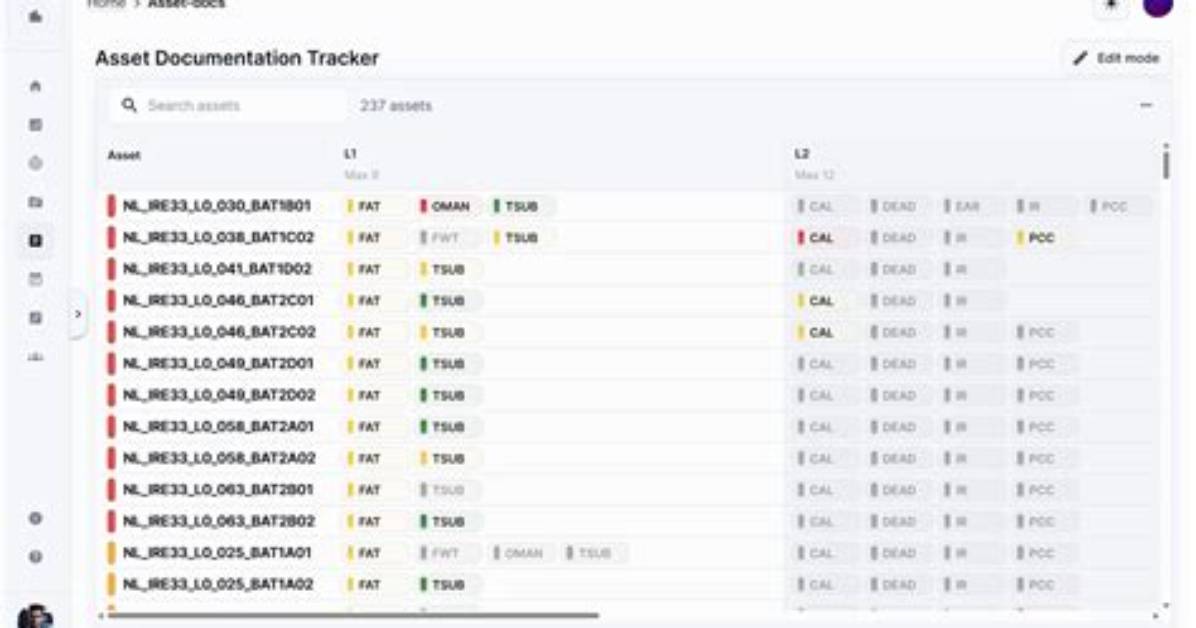1196x628 pixels.
Task: Open the help icon in lower sidebar
Action: coord(35,556)
